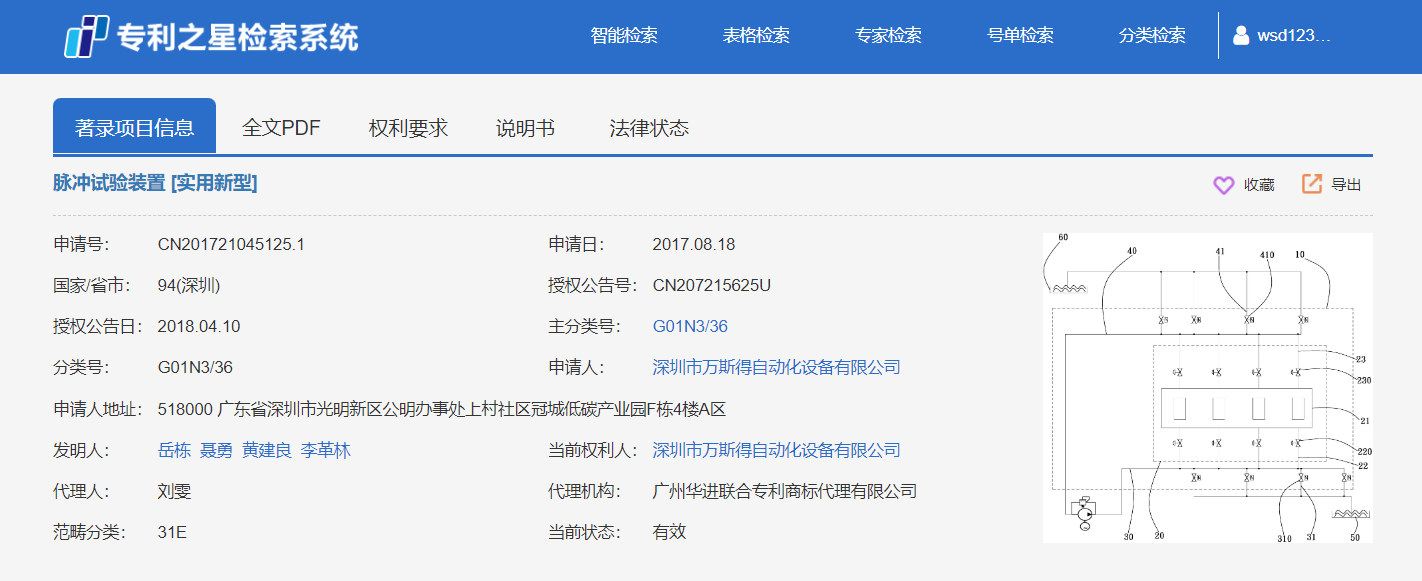Open 号单检索 in the top navigation
This screenshot has width=1422, height=581.
1020,36
